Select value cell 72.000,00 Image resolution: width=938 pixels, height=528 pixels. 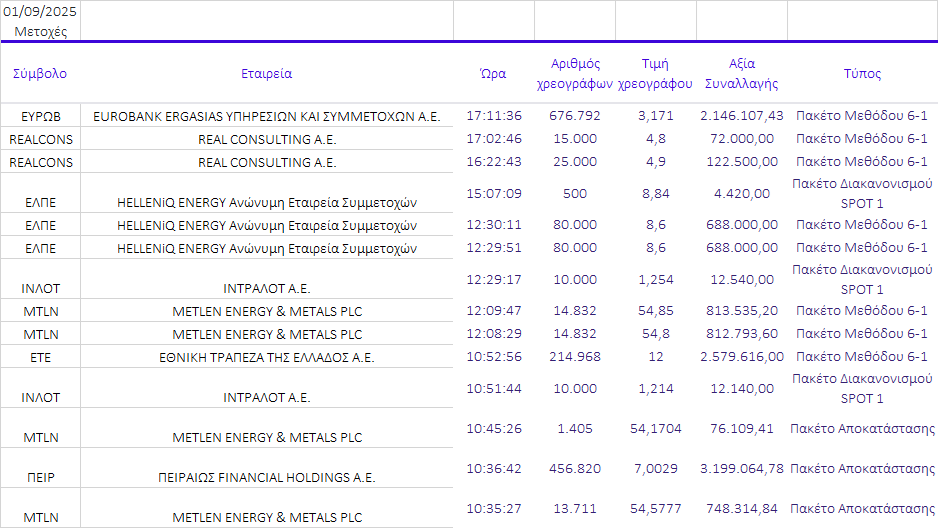[742, 139]
